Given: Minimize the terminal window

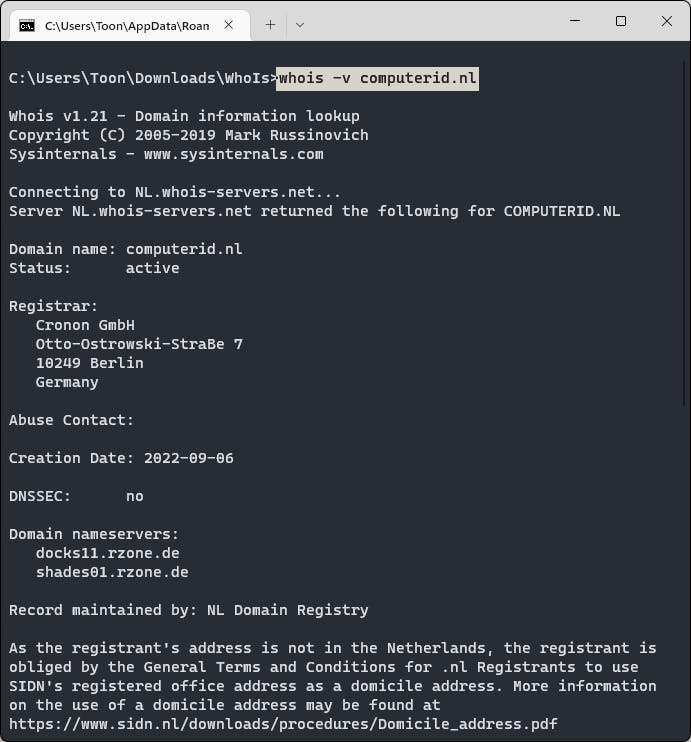Looking at the screenshot, I should click(x=575, y=21).
